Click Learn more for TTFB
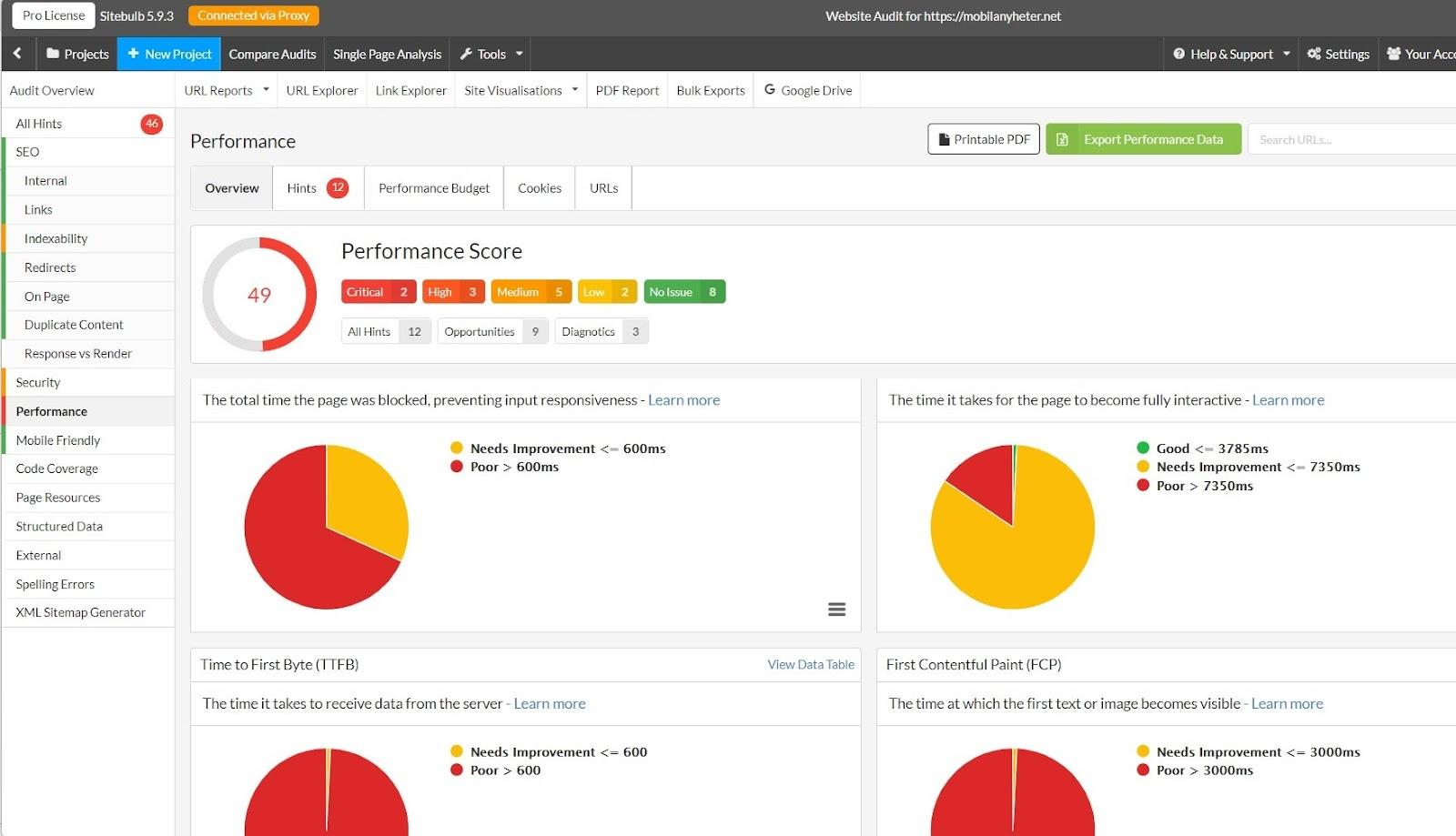Viewport: 1456px width, 836px height. pyautogui.click(x=550, y=703)
